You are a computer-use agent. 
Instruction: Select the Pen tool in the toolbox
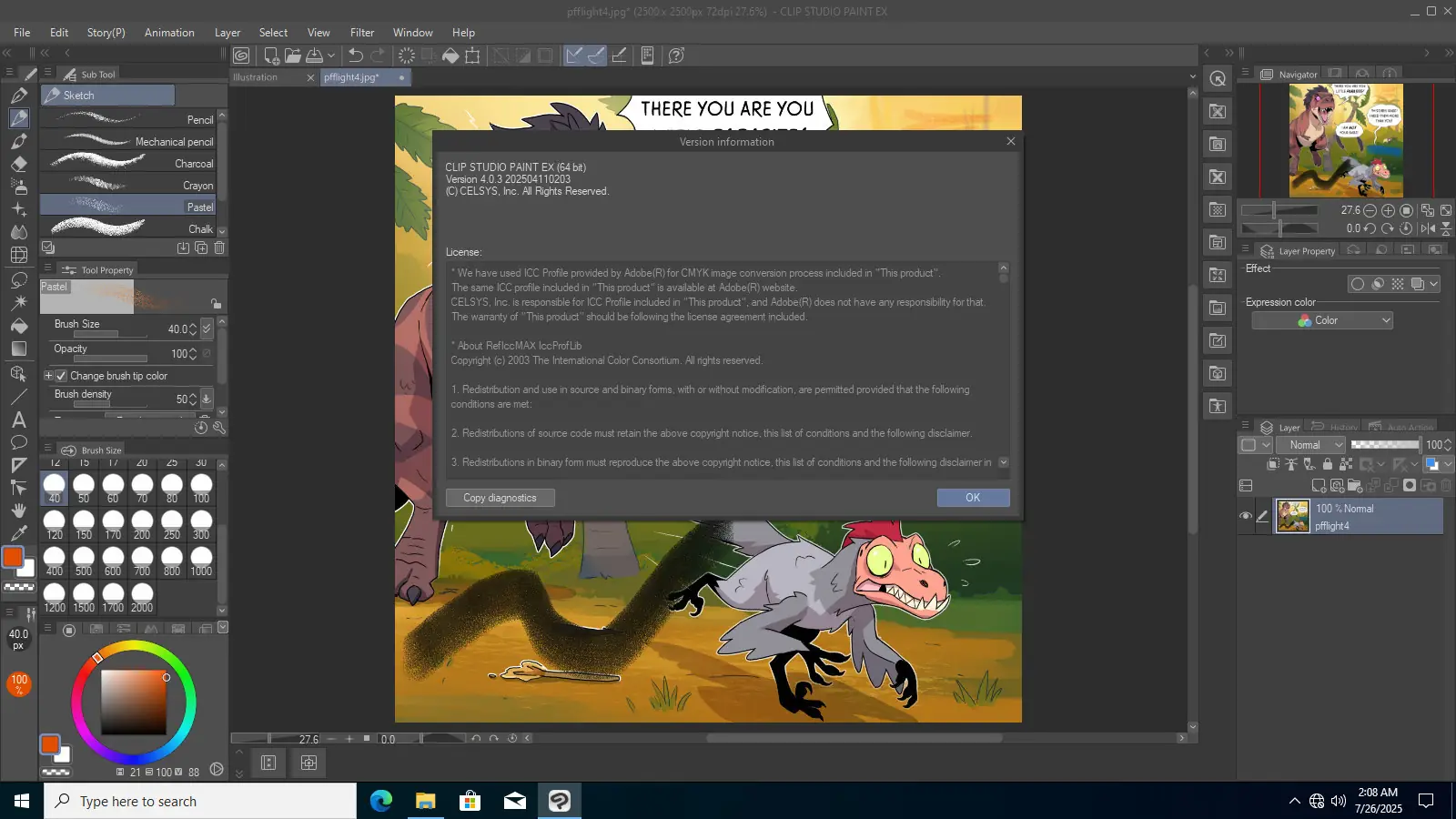tap(18, 96)
